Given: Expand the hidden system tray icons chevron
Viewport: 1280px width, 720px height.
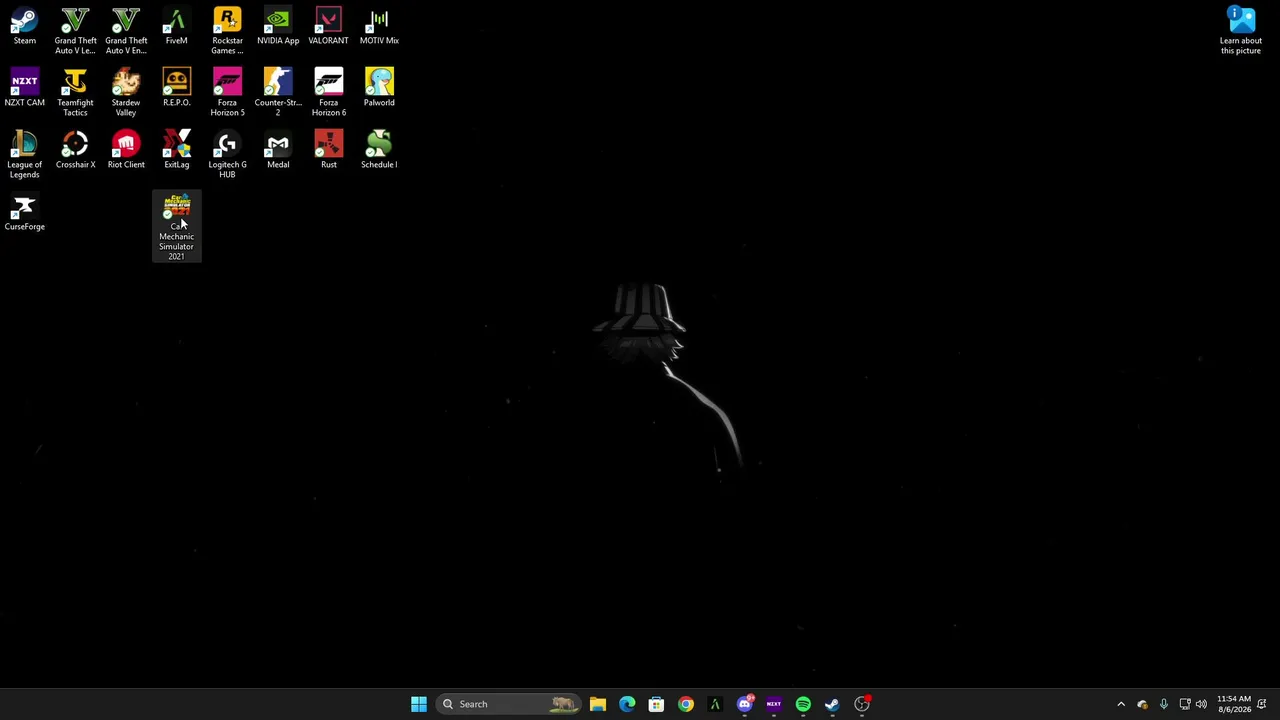Looking at the screenshot, I should tap(1121, 704).
